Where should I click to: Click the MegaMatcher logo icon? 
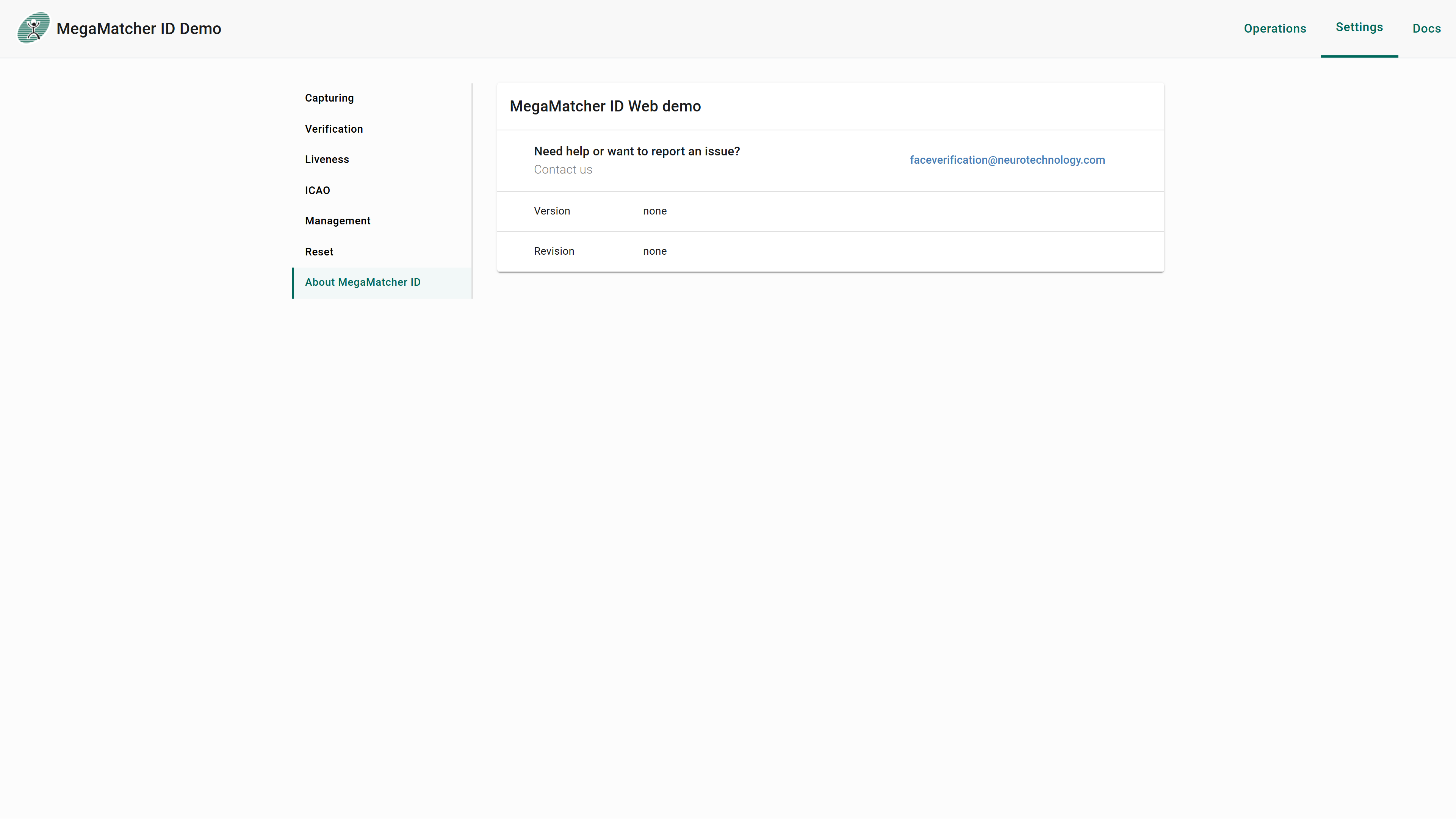33,28
